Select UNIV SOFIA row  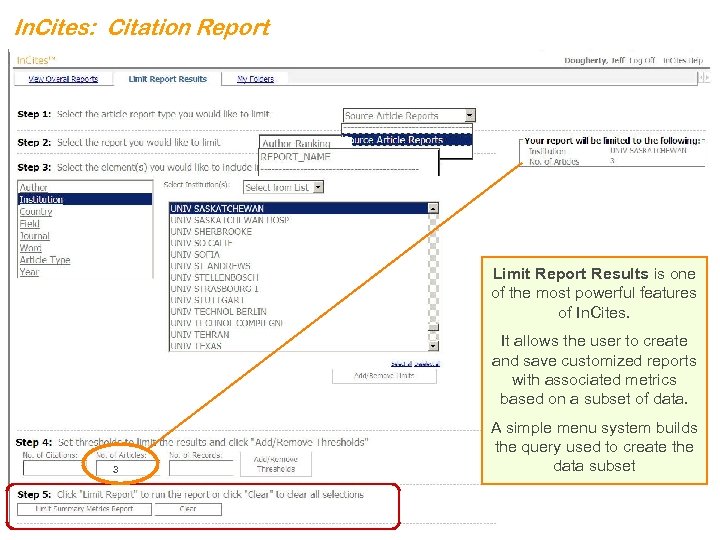click(298, 254)
